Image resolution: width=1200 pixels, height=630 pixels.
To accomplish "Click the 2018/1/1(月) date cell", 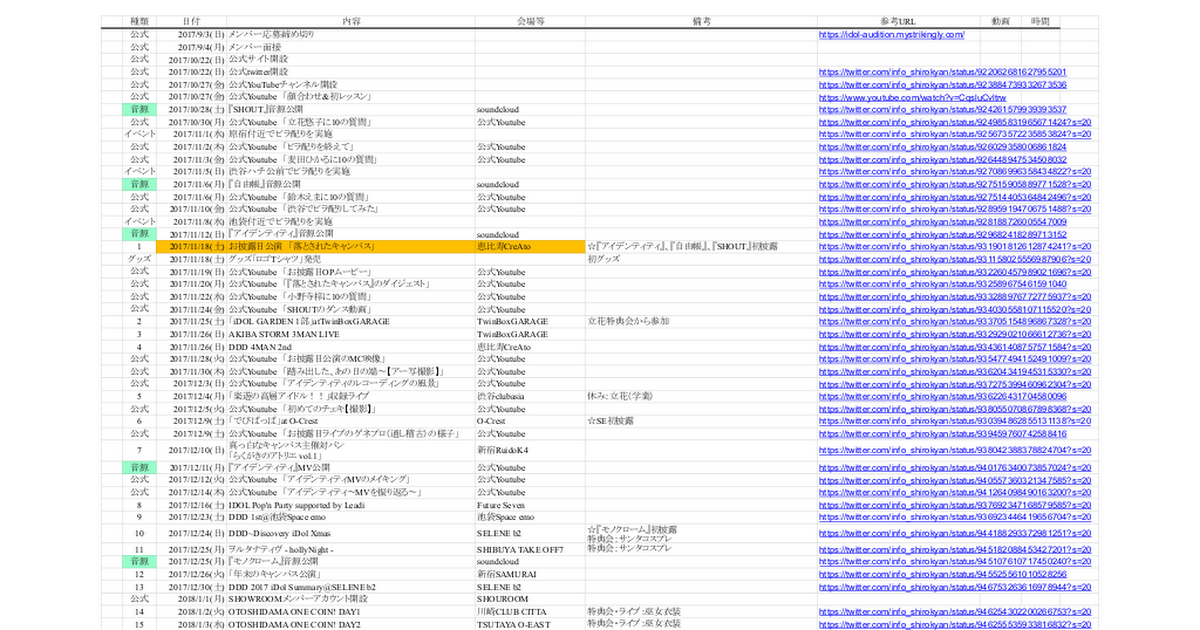I will tap(191, 599).
